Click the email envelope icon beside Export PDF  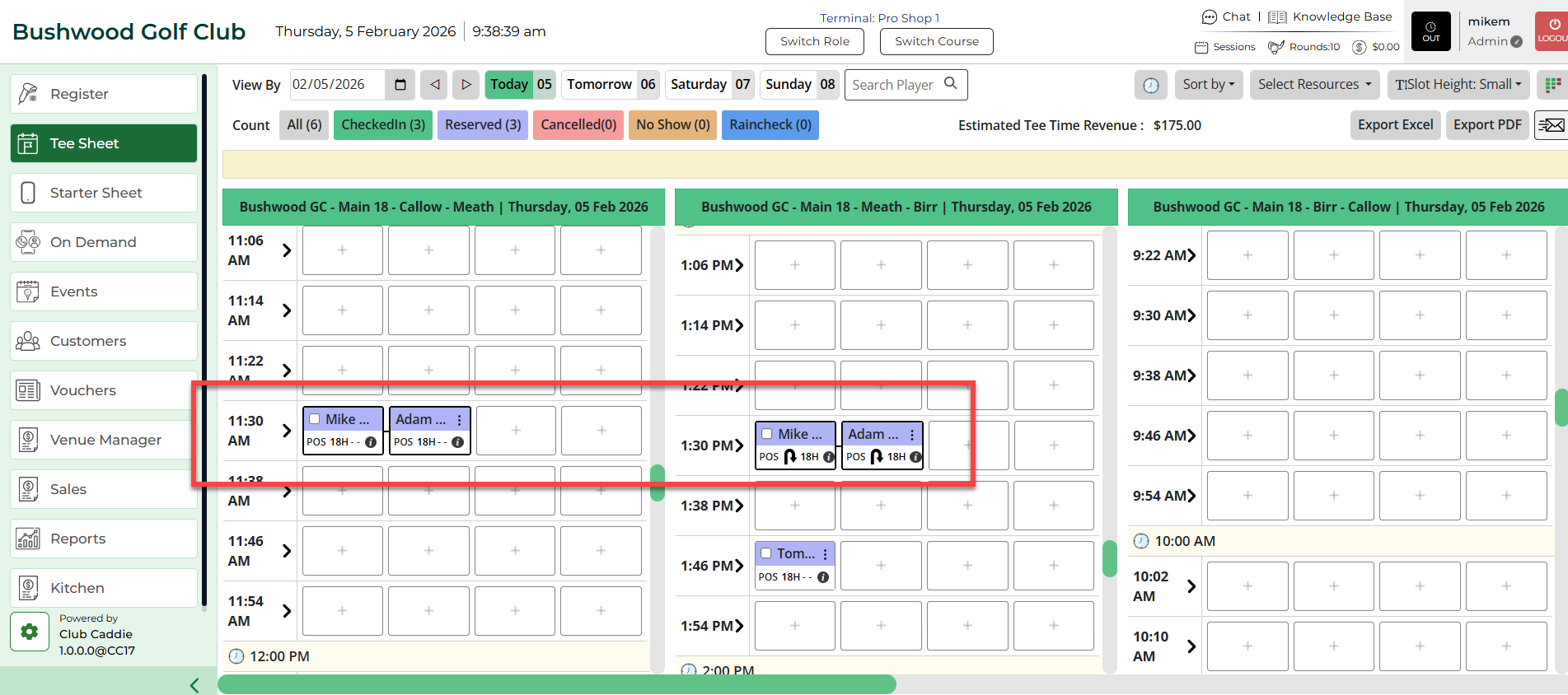(x=1551, y=125)
